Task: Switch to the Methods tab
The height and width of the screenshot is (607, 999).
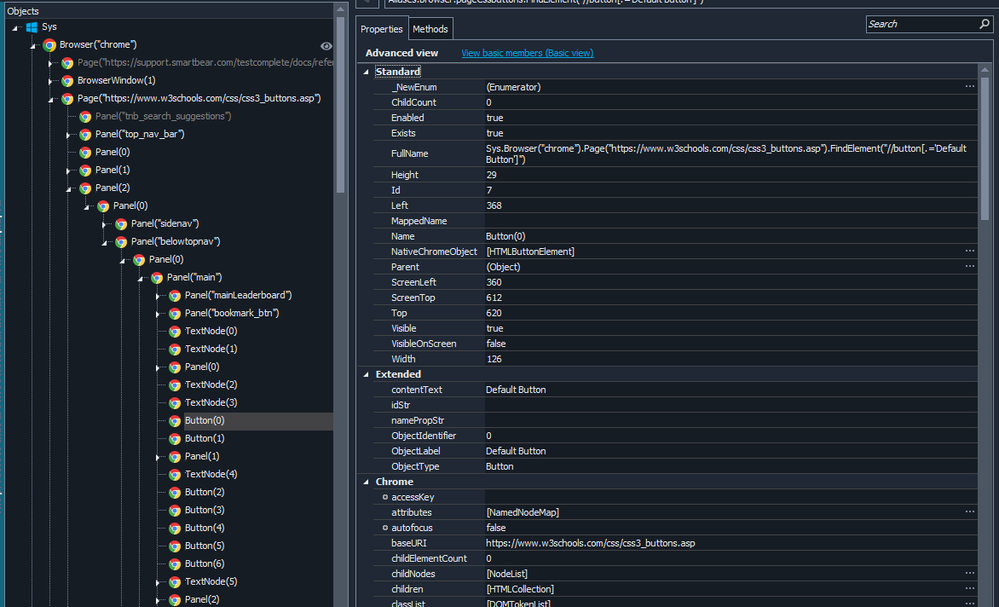Action: point(430,30)
